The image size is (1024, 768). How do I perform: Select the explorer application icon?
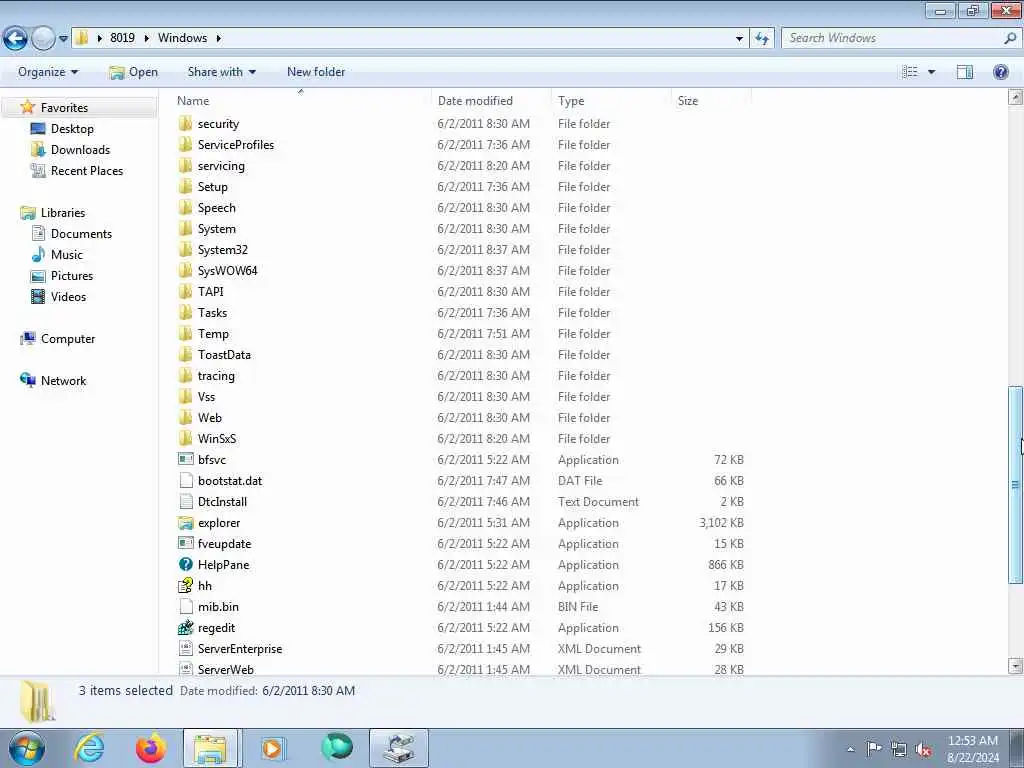coord(185,522)
